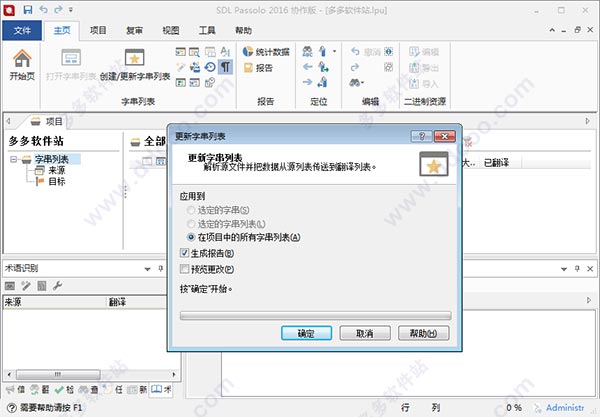Click 确定 button in dialog
Image resolution: width=600 pixels, height=417 pixels.
pos(307,333)
